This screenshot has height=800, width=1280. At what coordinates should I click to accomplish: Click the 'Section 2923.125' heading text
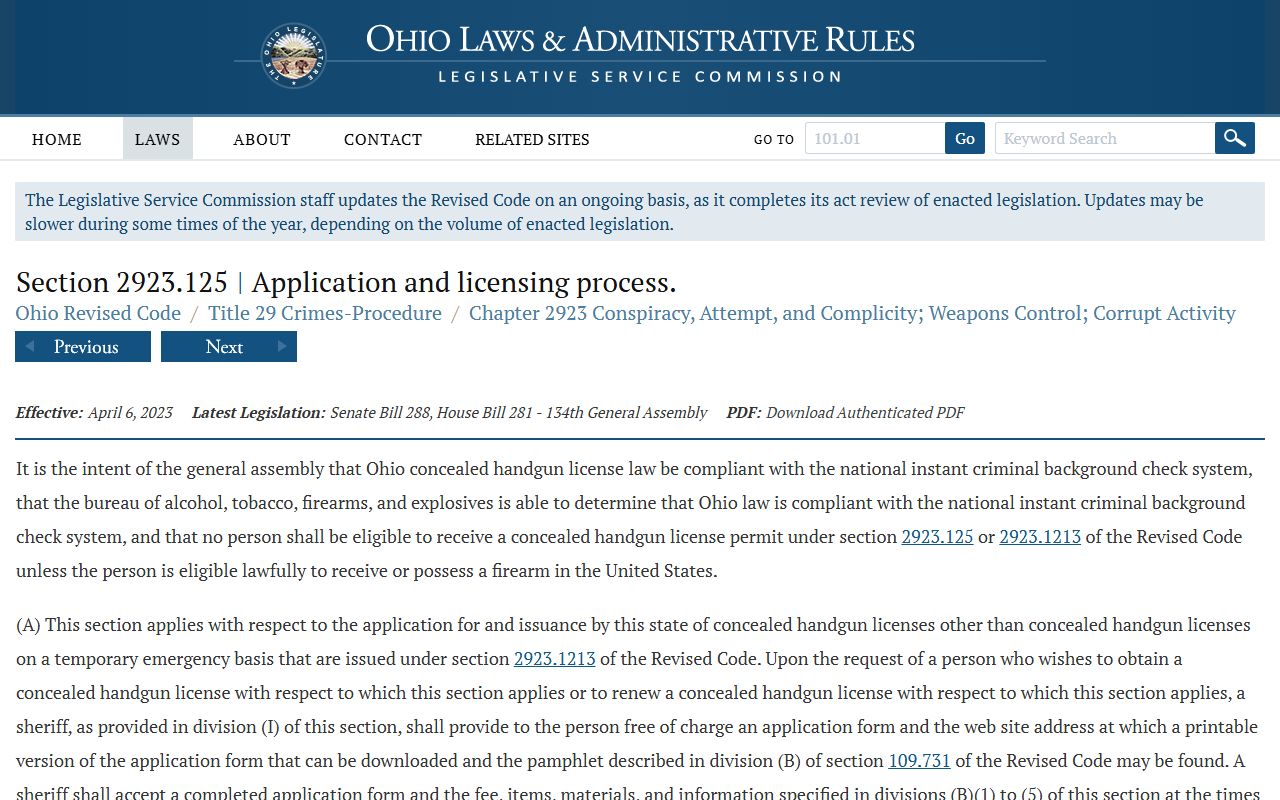(122, 282)
